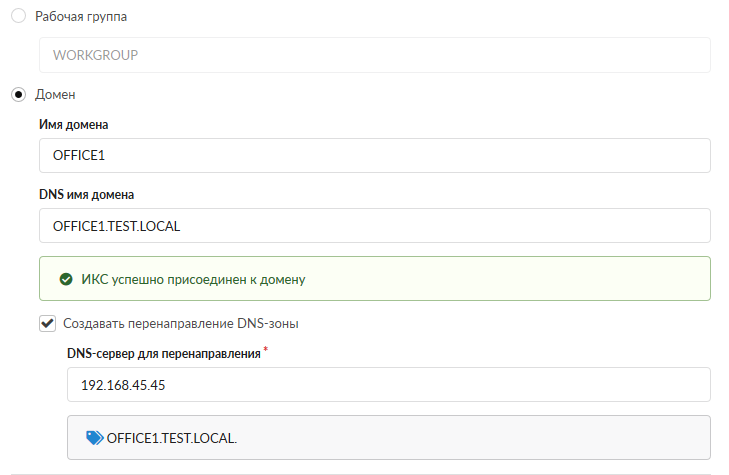This screenshot has height=475, width=729.
Task: Click the Имя домена field label
Action: [74, 125]
